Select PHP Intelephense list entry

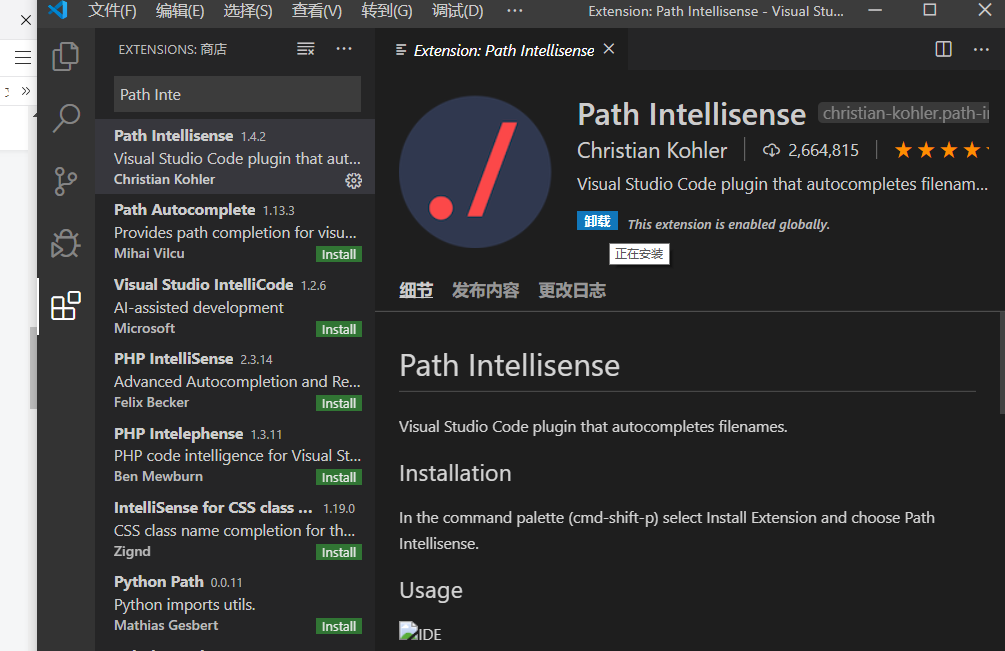click(x=235, y=454)
